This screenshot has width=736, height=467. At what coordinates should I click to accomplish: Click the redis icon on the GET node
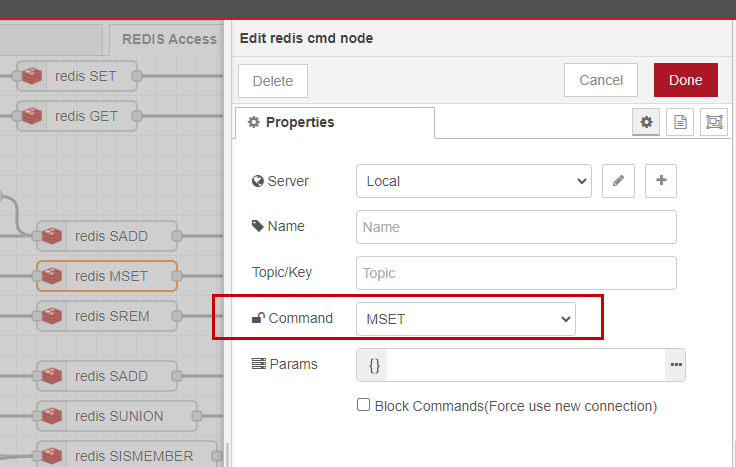(x=32, y=116)
